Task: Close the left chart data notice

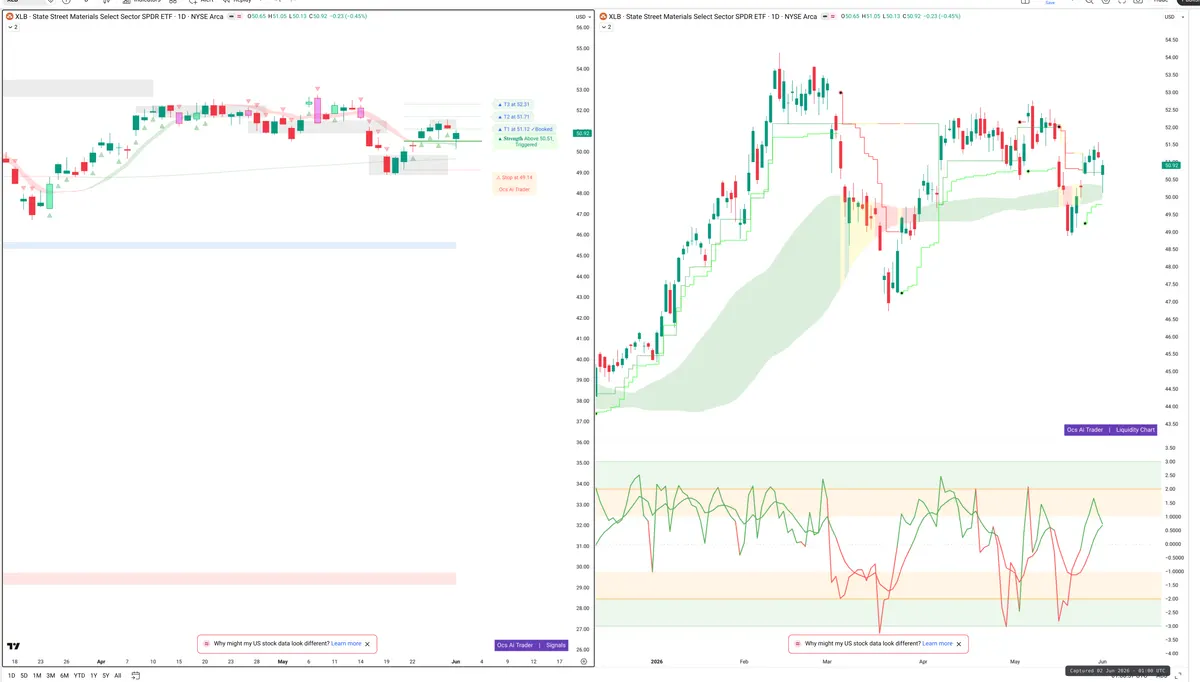Action: 368,644
